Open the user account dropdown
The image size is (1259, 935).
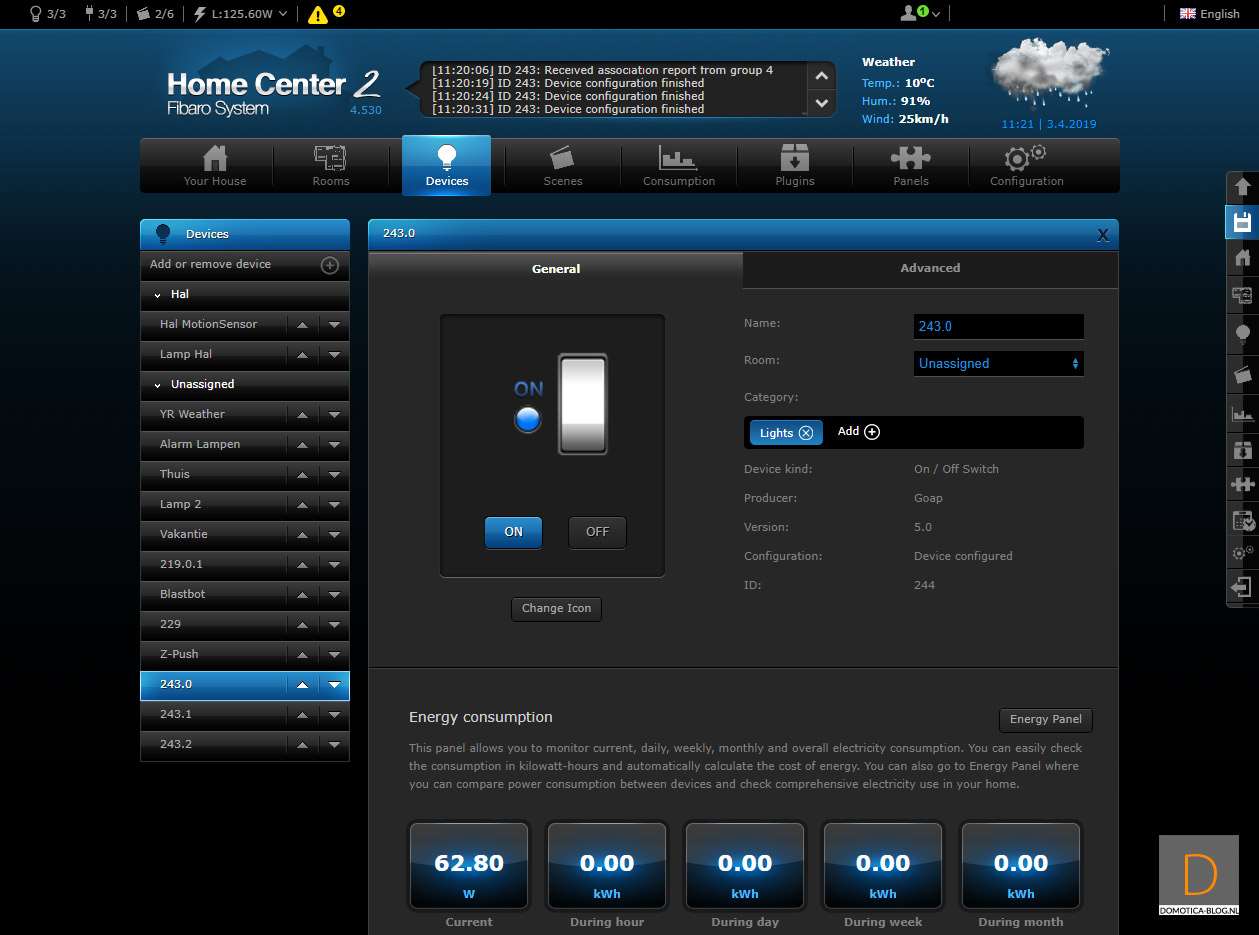921,13
